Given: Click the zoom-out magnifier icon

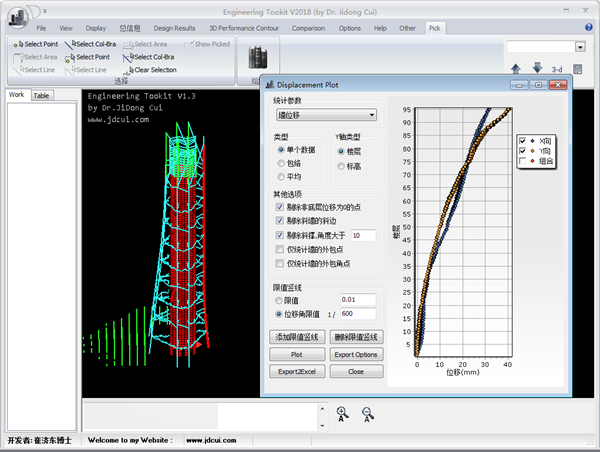Looking at the screenshot, I should [x=368, y=414].
